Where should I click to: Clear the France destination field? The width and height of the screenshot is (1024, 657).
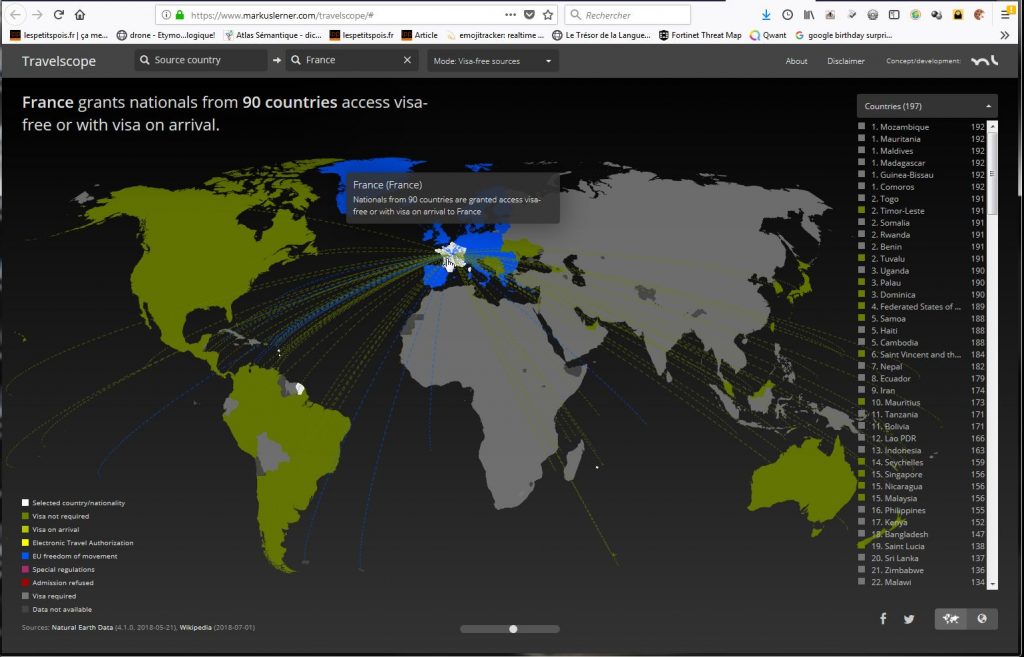click(x=407, y=61)
